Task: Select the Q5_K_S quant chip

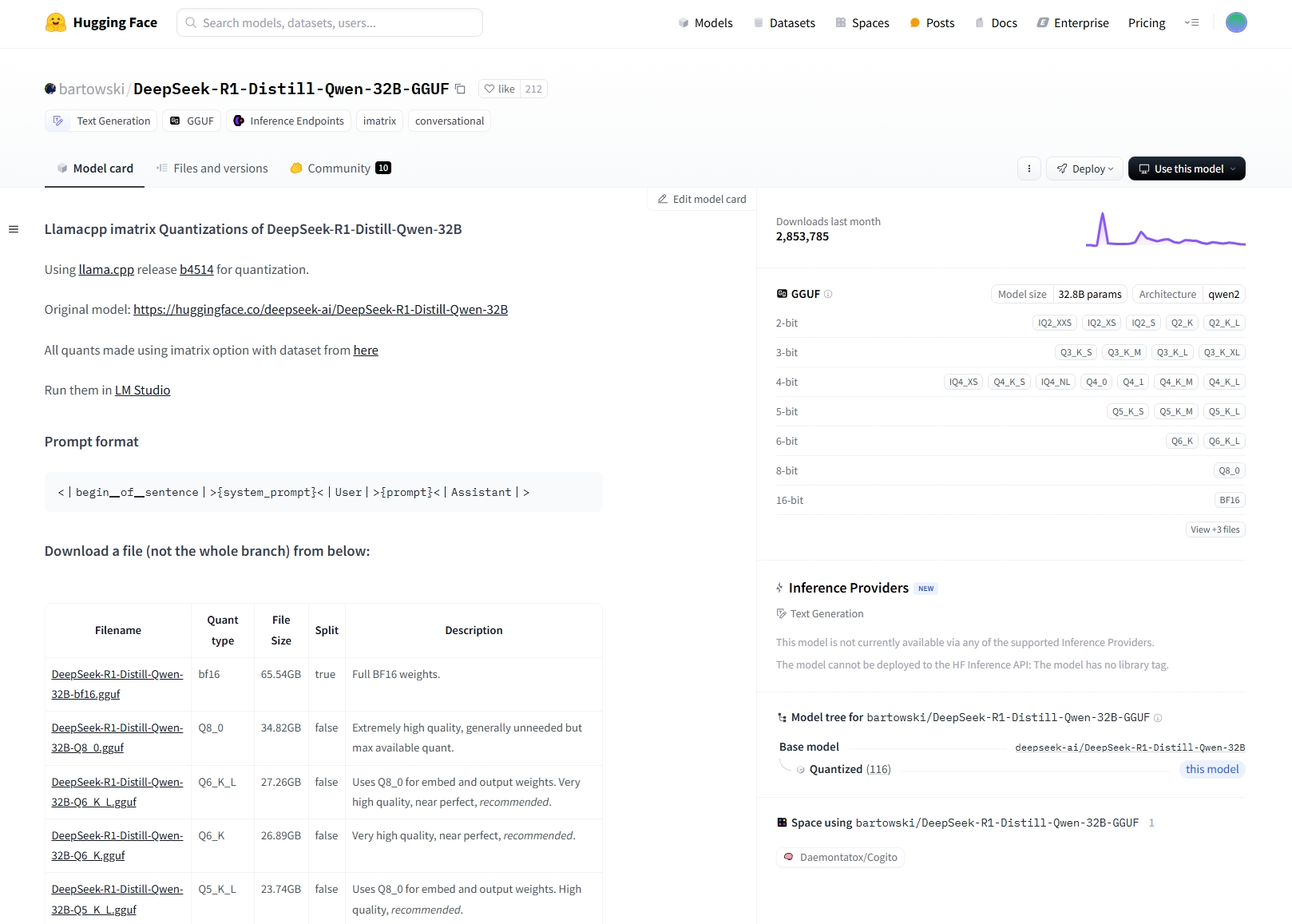Action: [x=1128, y=411]
